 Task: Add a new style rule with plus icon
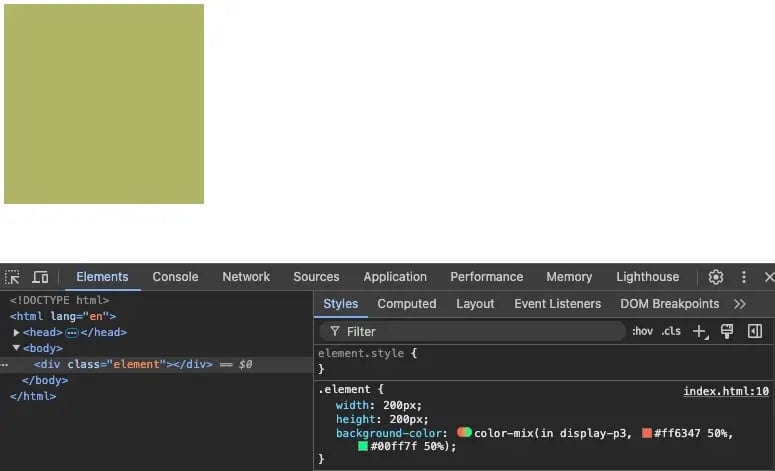click(701, 332)
